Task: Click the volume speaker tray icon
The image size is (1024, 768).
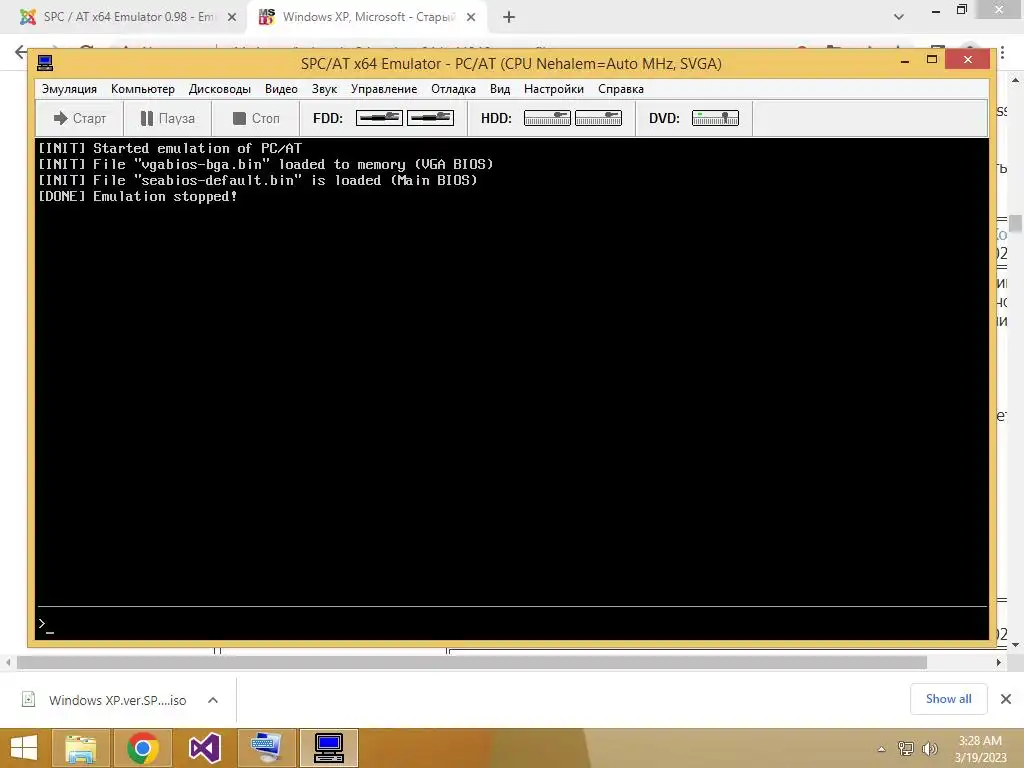Action: tap(929, 749)
